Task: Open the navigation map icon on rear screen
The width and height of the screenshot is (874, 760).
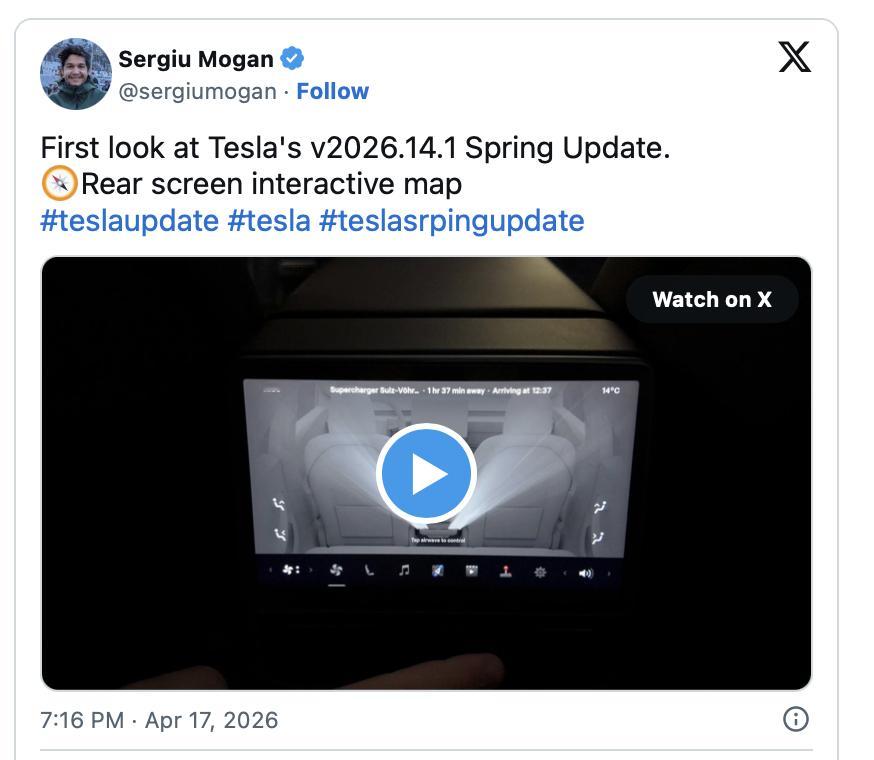Action: [438, 570]
